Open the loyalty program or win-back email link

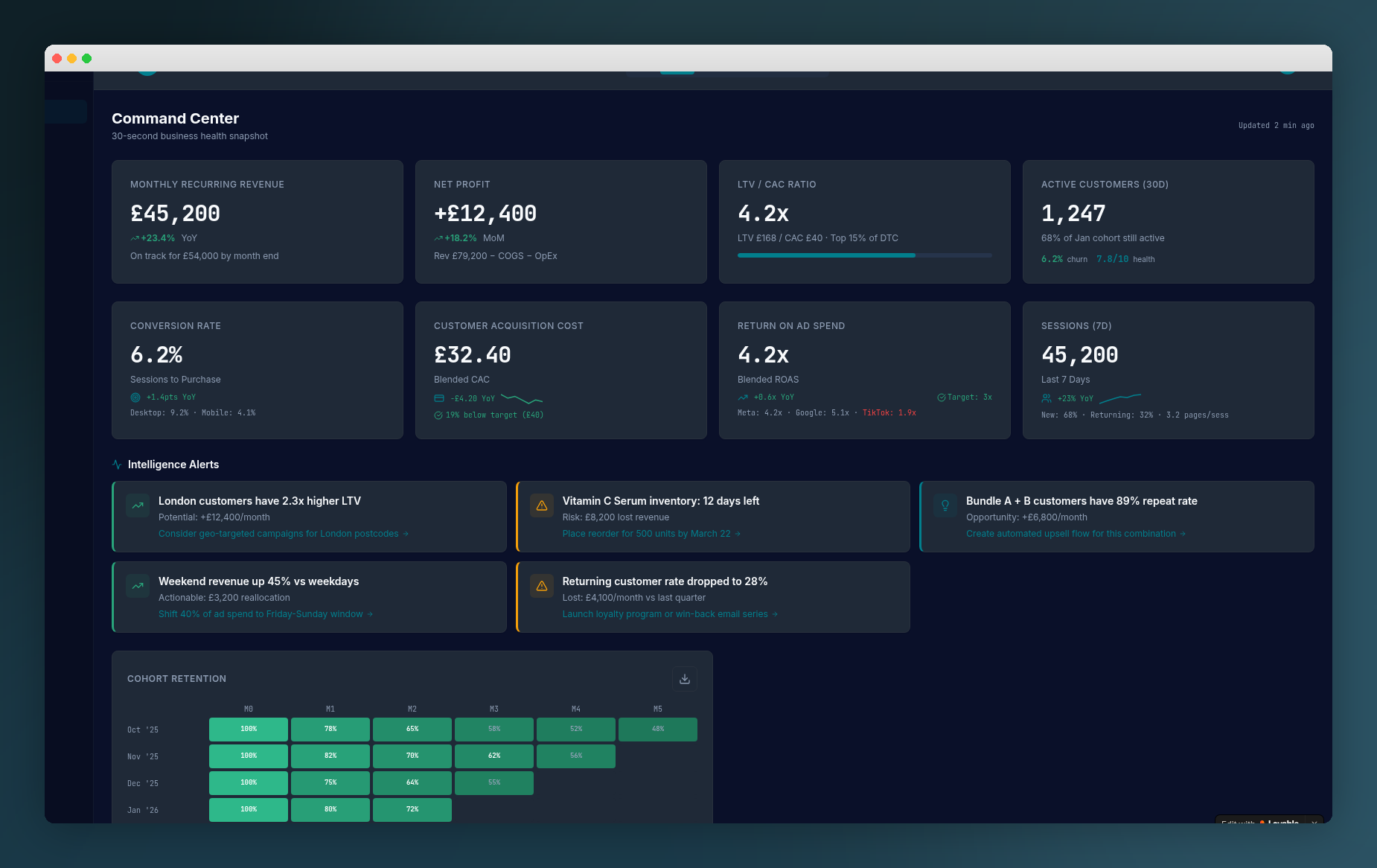[670, 614]
